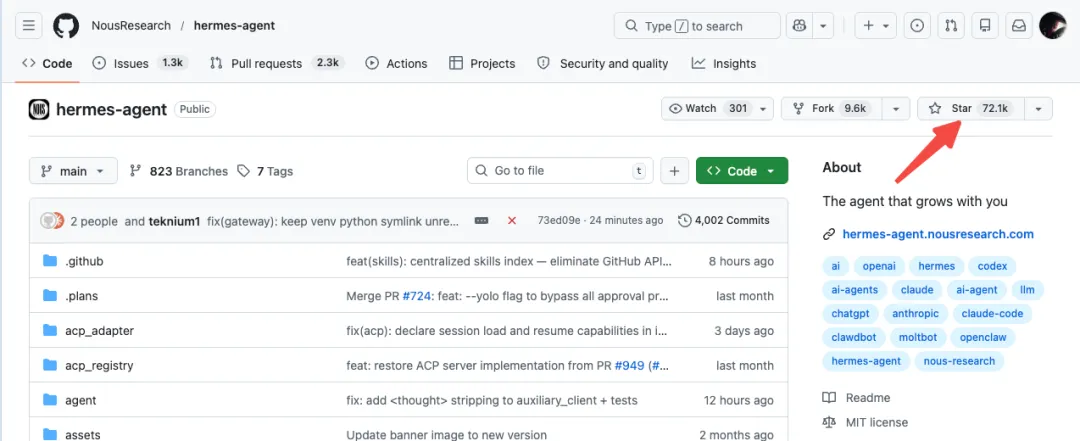Switch to the Issues tab

pos(140,63)
